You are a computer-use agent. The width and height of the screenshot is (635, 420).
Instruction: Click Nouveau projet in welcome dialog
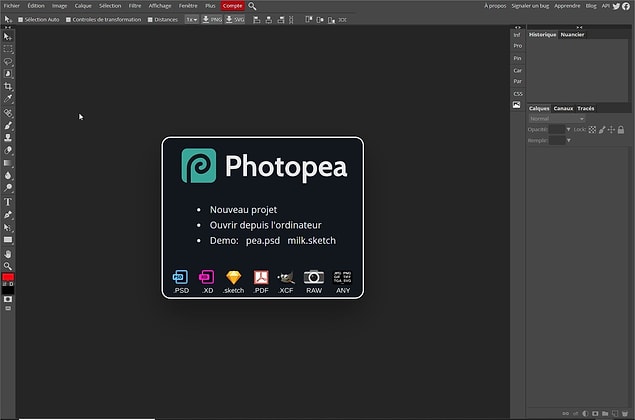coord(243,210)
